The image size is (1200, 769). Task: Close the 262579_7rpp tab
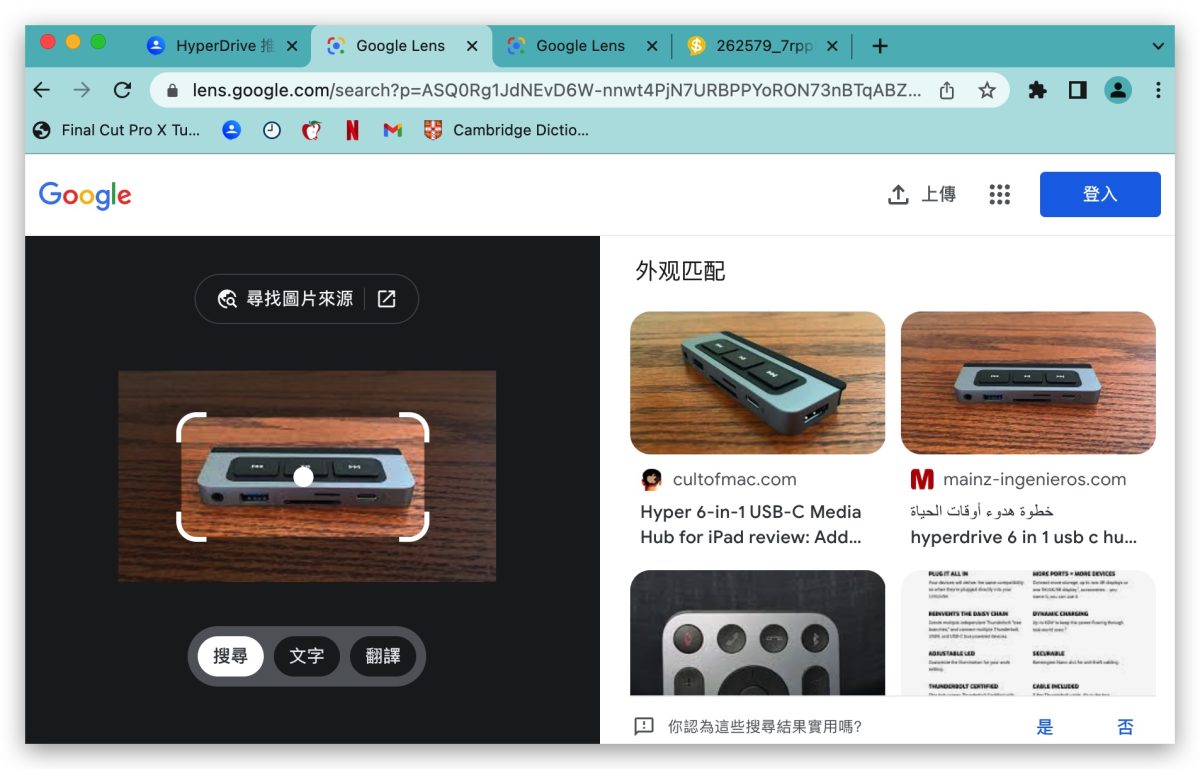832,46
